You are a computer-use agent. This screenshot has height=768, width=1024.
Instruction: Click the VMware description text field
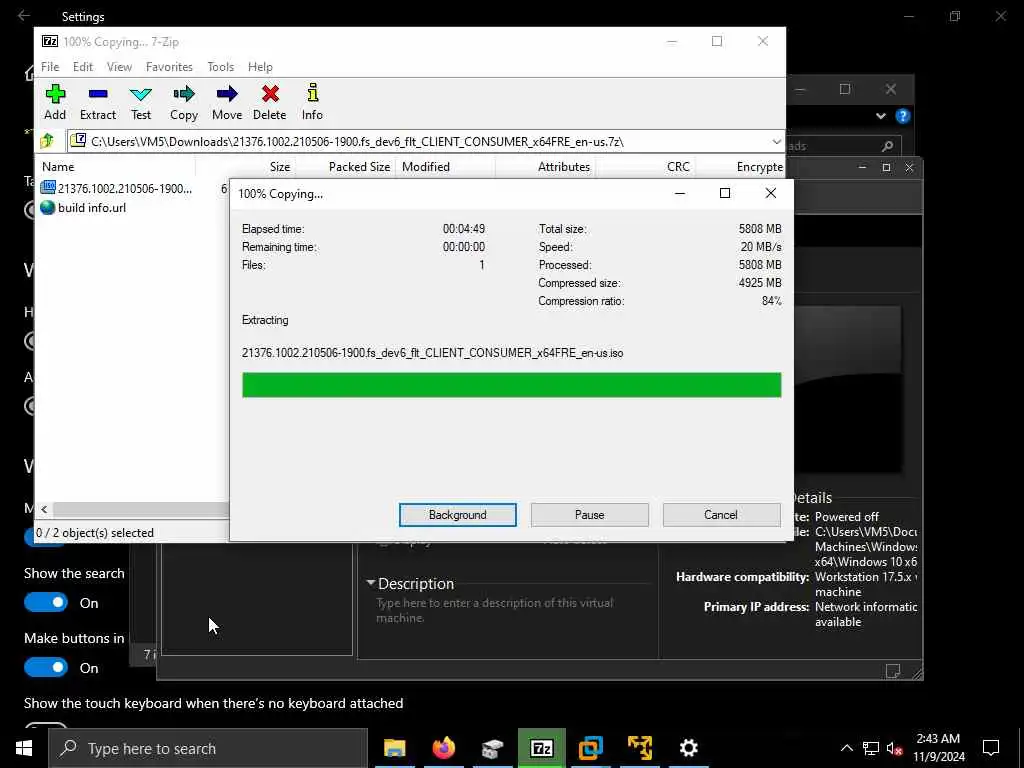[x=494, y=610]
